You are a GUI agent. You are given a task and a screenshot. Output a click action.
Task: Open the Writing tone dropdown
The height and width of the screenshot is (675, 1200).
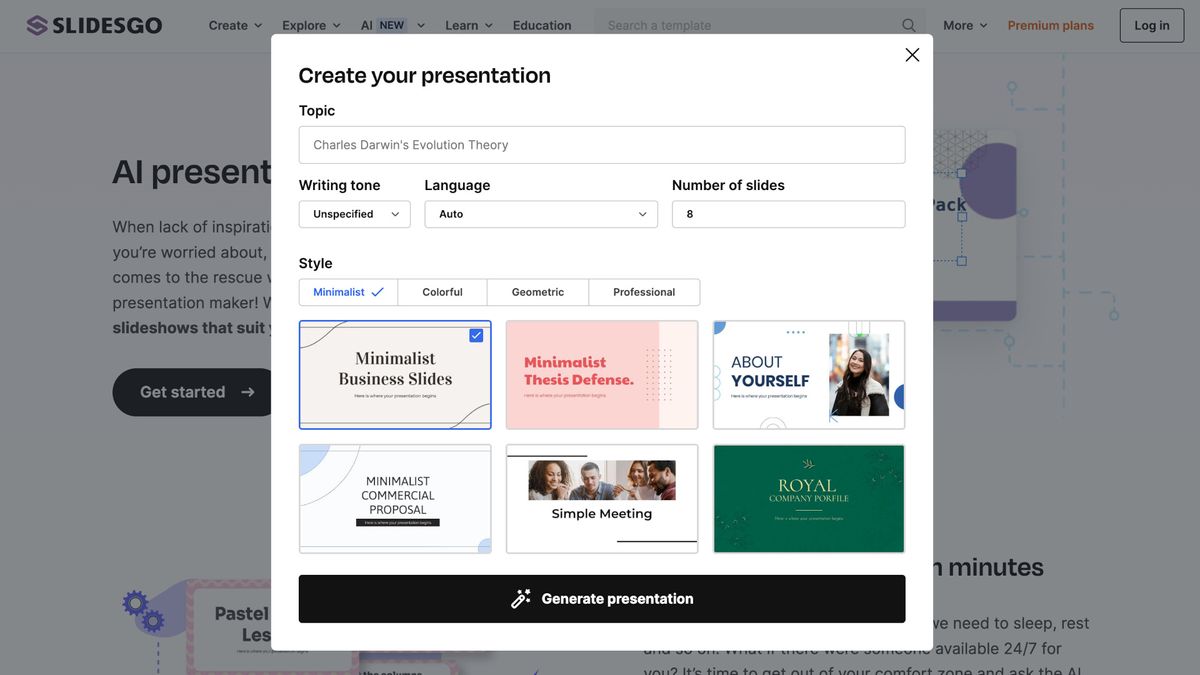tap(354, 213)
